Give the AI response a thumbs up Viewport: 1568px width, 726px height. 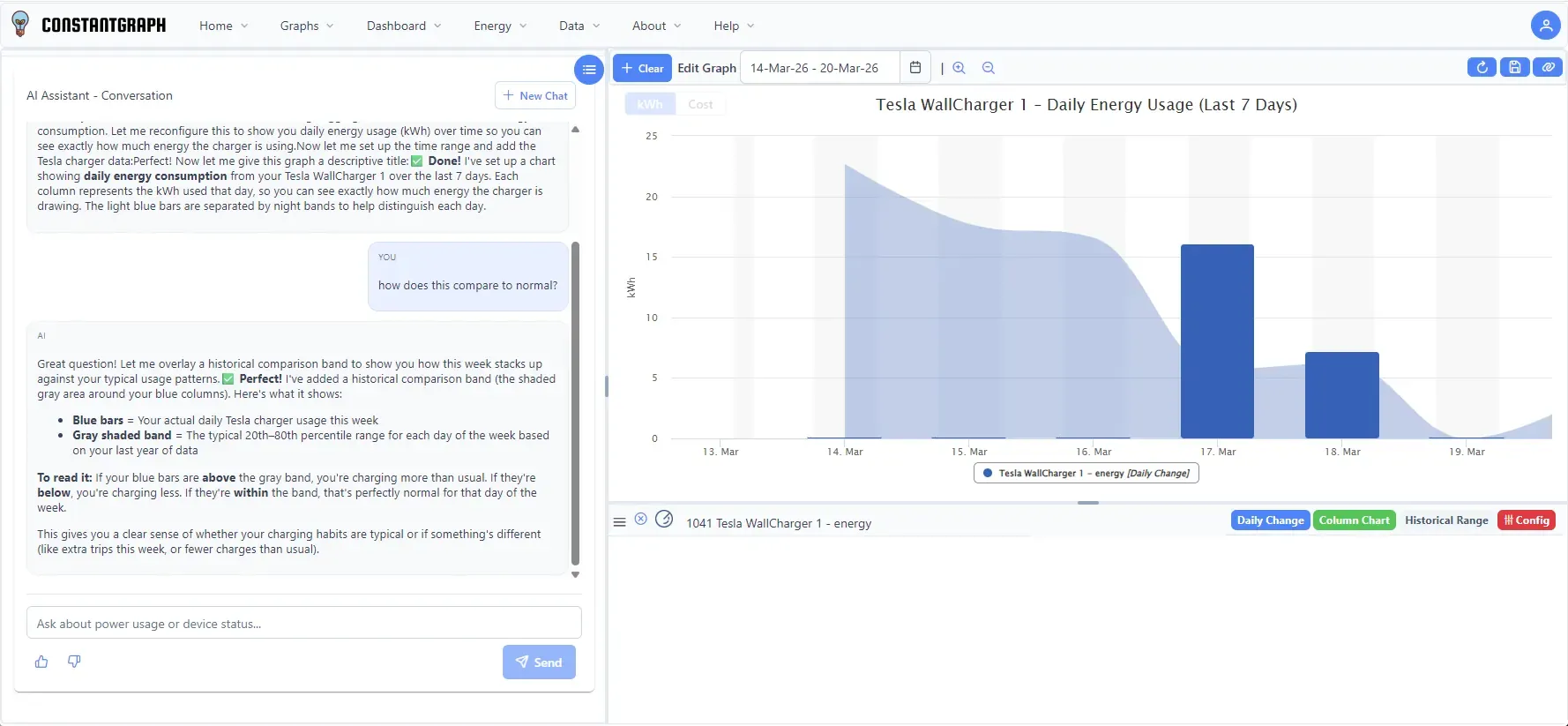41,662
